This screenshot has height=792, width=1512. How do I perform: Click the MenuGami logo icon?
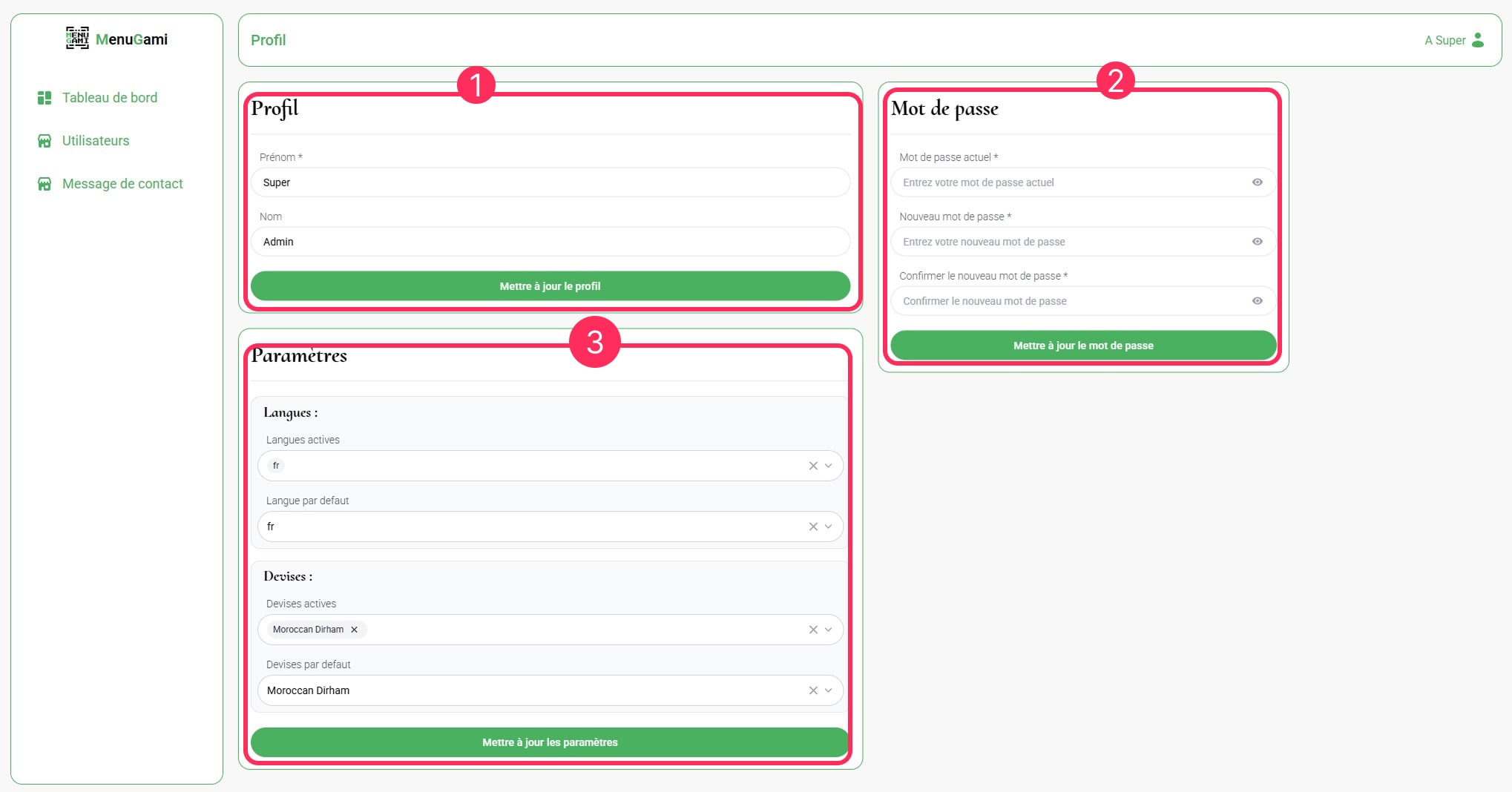76,38
